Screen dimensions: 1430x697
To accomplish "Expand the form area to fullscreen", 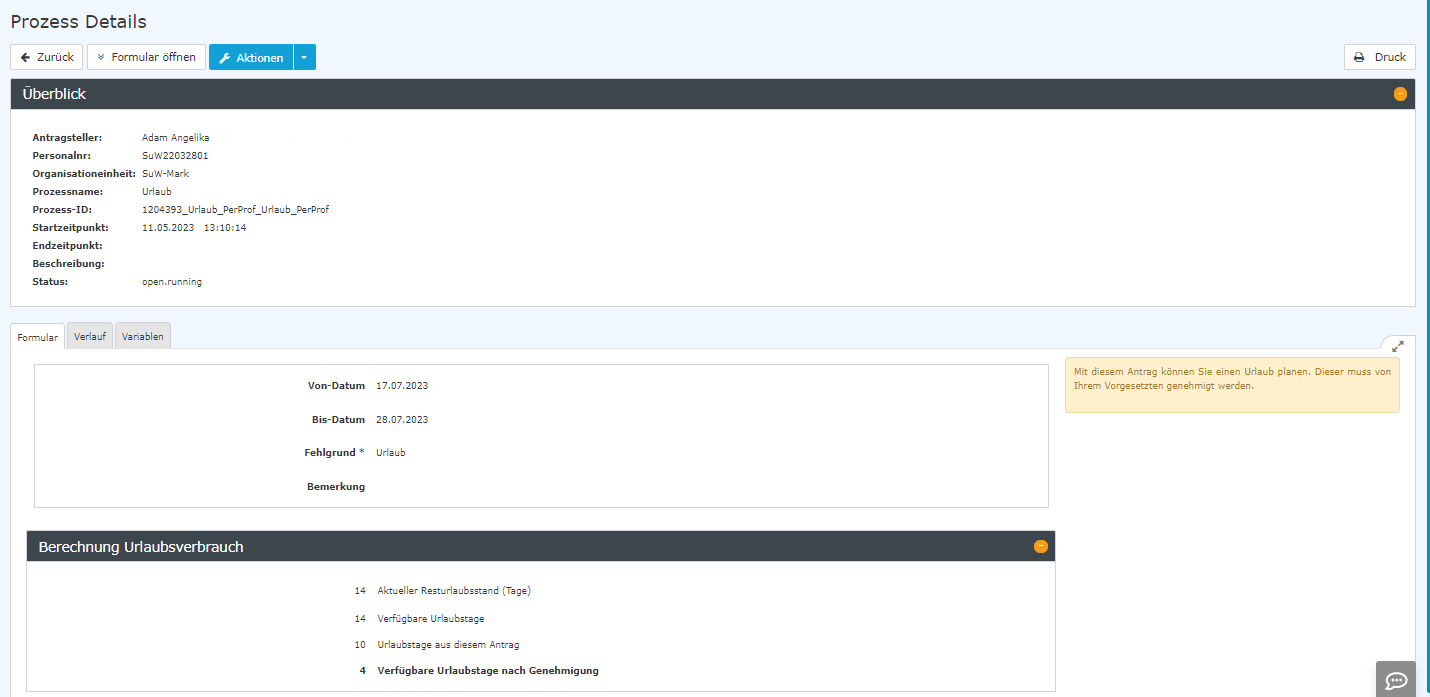I will tap(1398, 346).
